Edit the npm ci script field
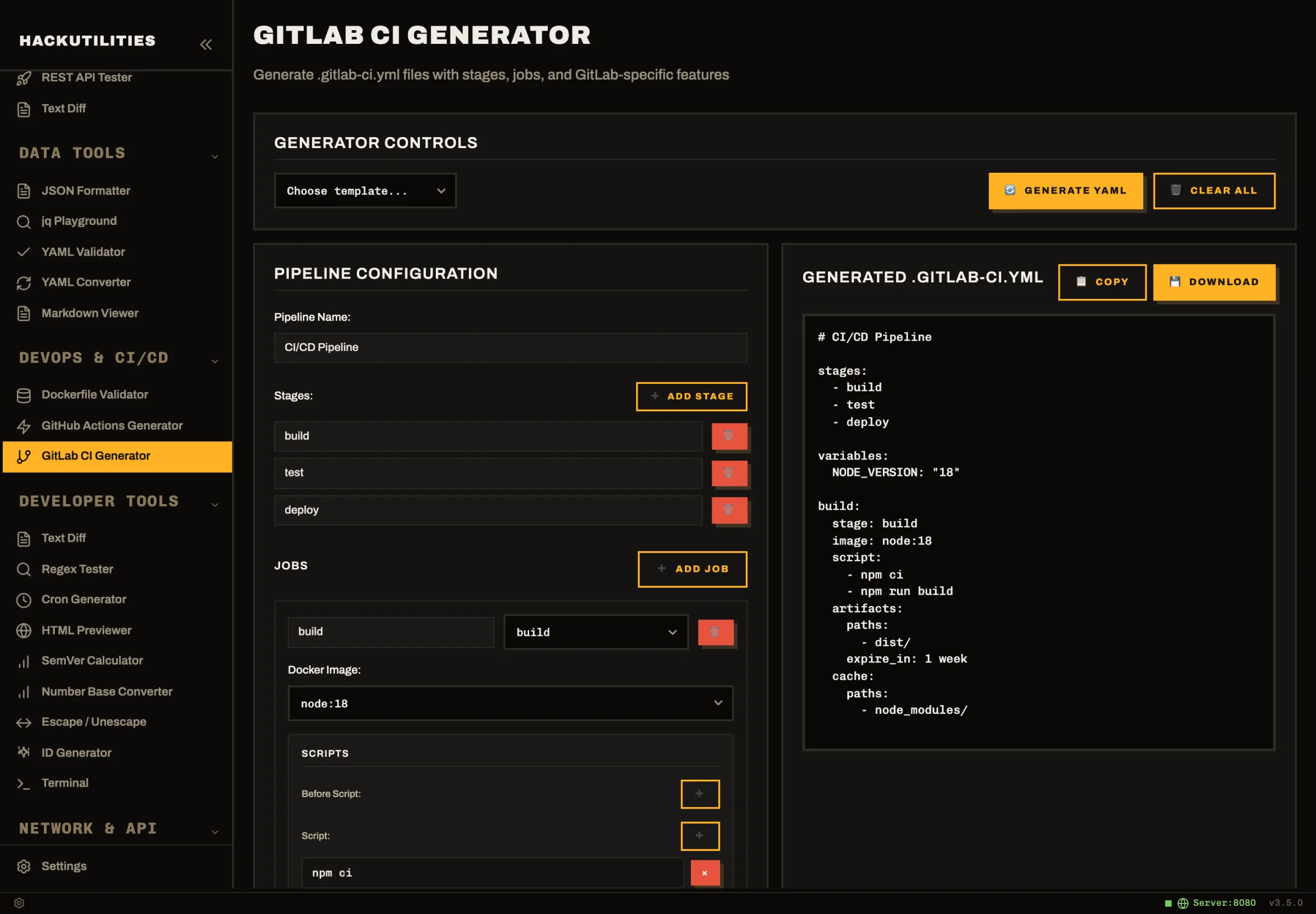This screenshot has width=1316, height=914. coord(492,873)
